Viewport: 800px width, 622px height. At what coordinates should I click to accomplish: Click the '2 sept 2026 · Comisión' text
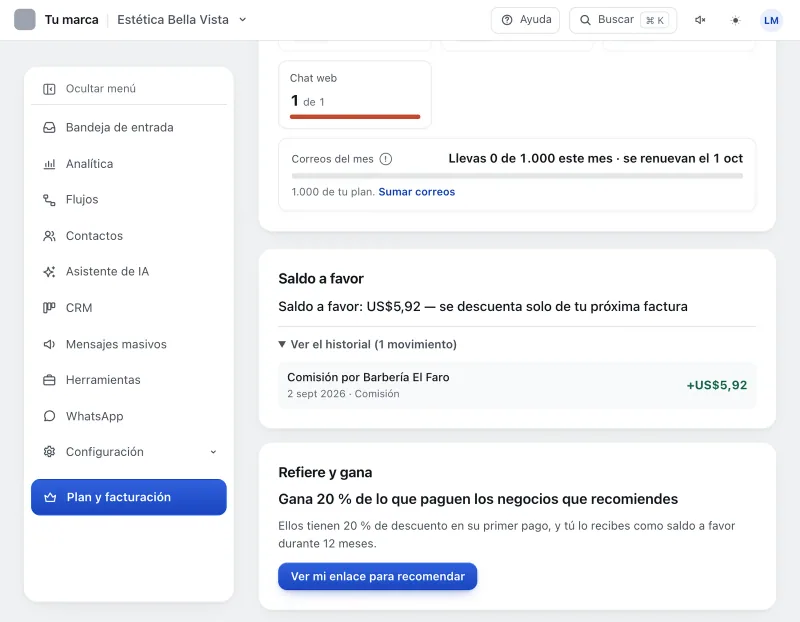point(343,394)
